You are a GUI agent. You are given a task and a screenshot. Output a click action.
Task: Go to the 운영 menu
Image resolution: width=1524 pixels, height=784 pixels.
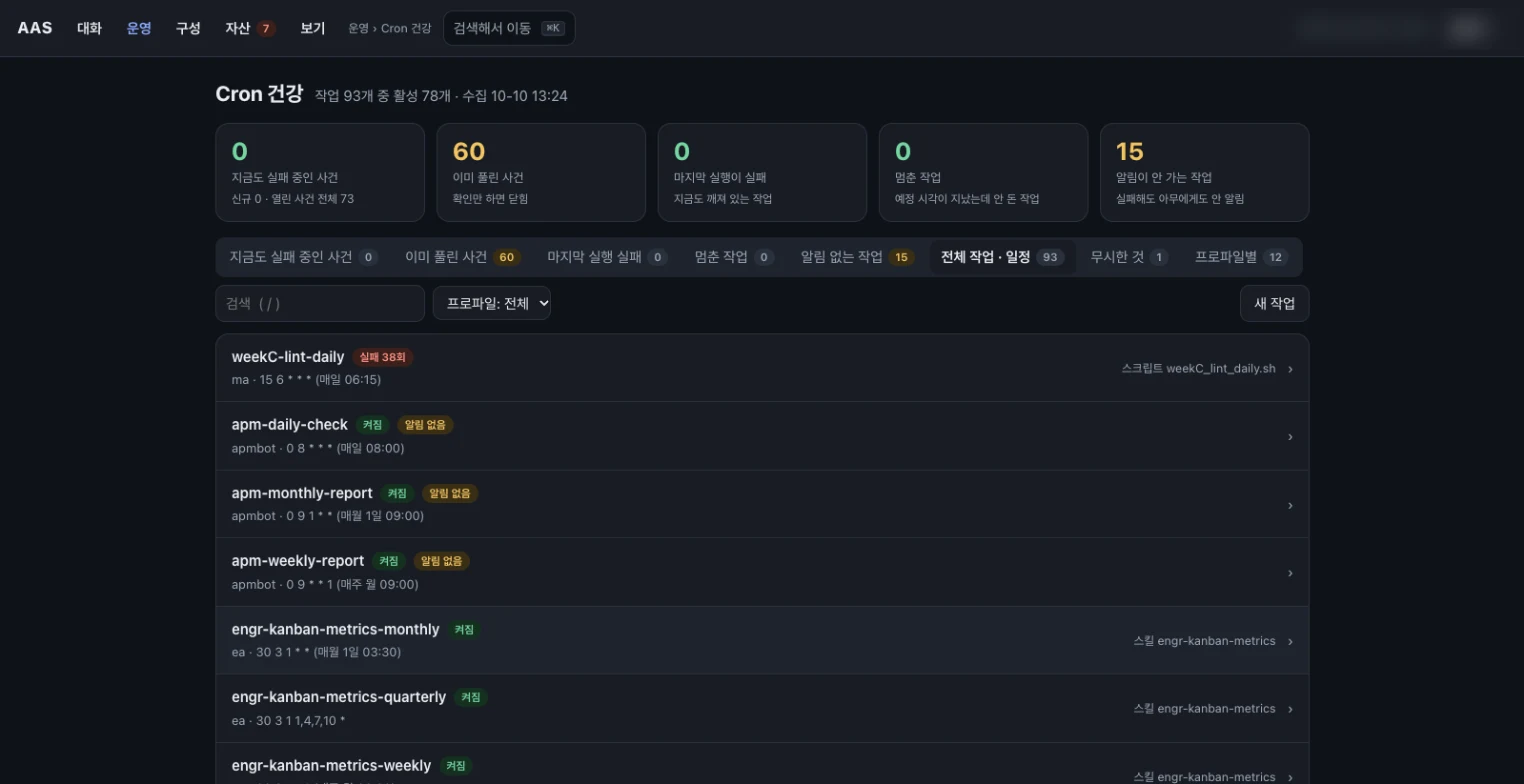[139, 28]
